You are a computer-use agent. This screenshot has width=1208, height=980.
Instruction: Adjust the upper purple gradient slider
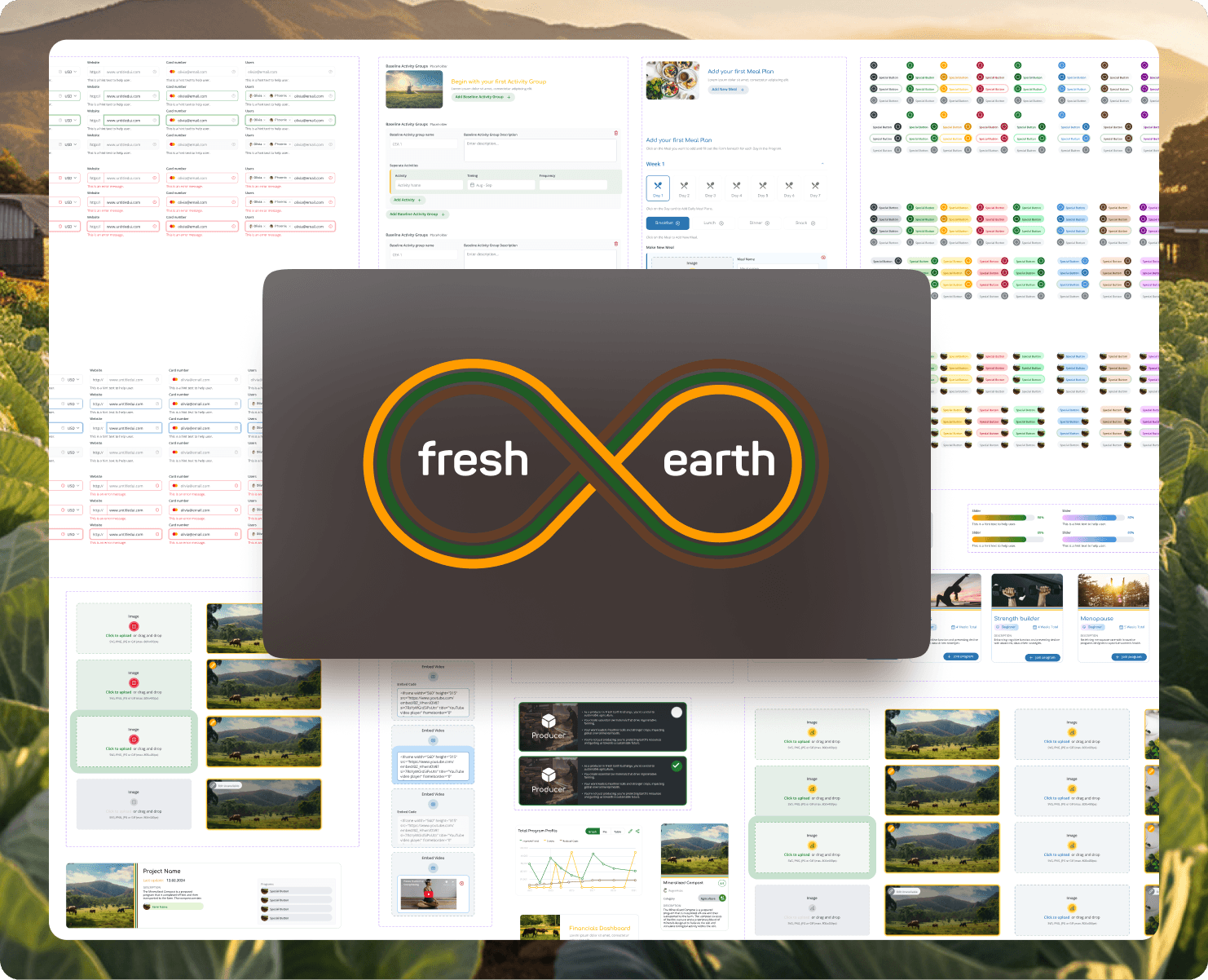pyautogui.click(x=1093, y=517)
